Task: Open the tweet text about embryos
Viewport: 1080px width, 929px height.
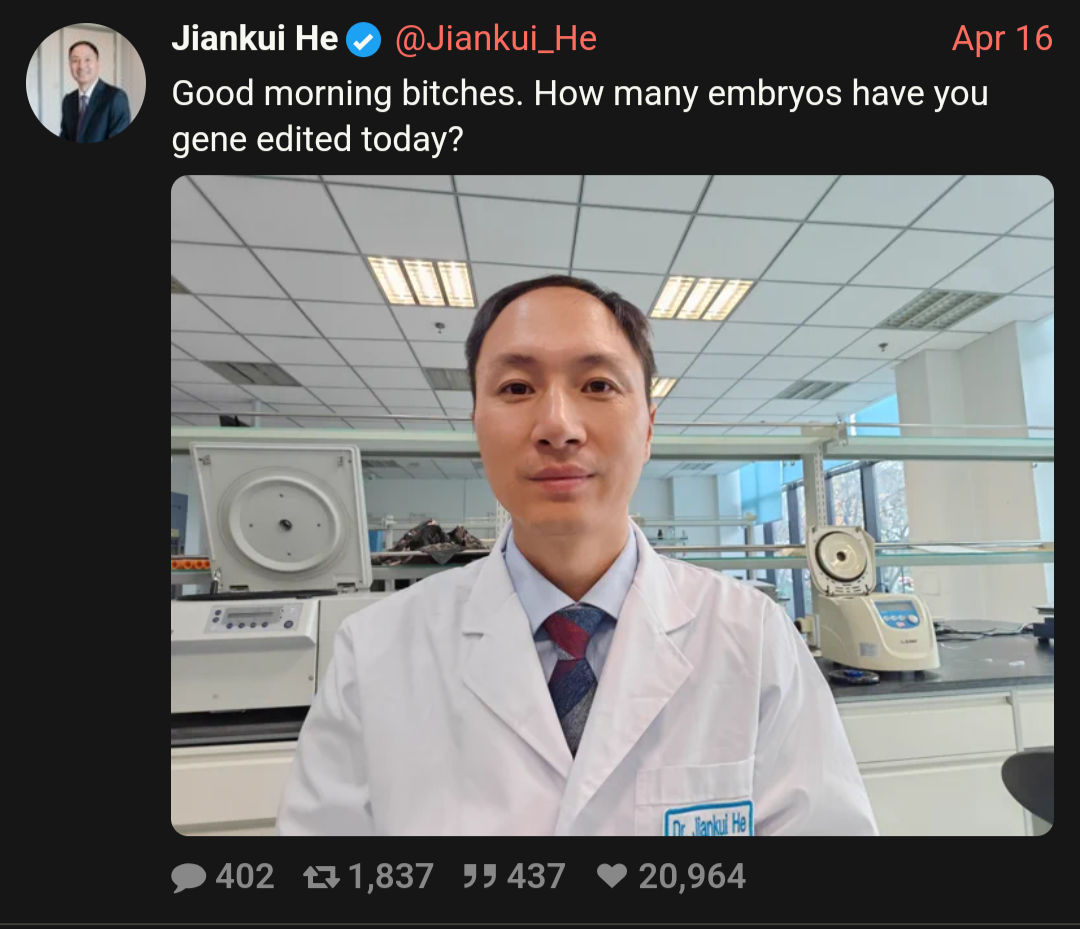Action: pos(580,116)
